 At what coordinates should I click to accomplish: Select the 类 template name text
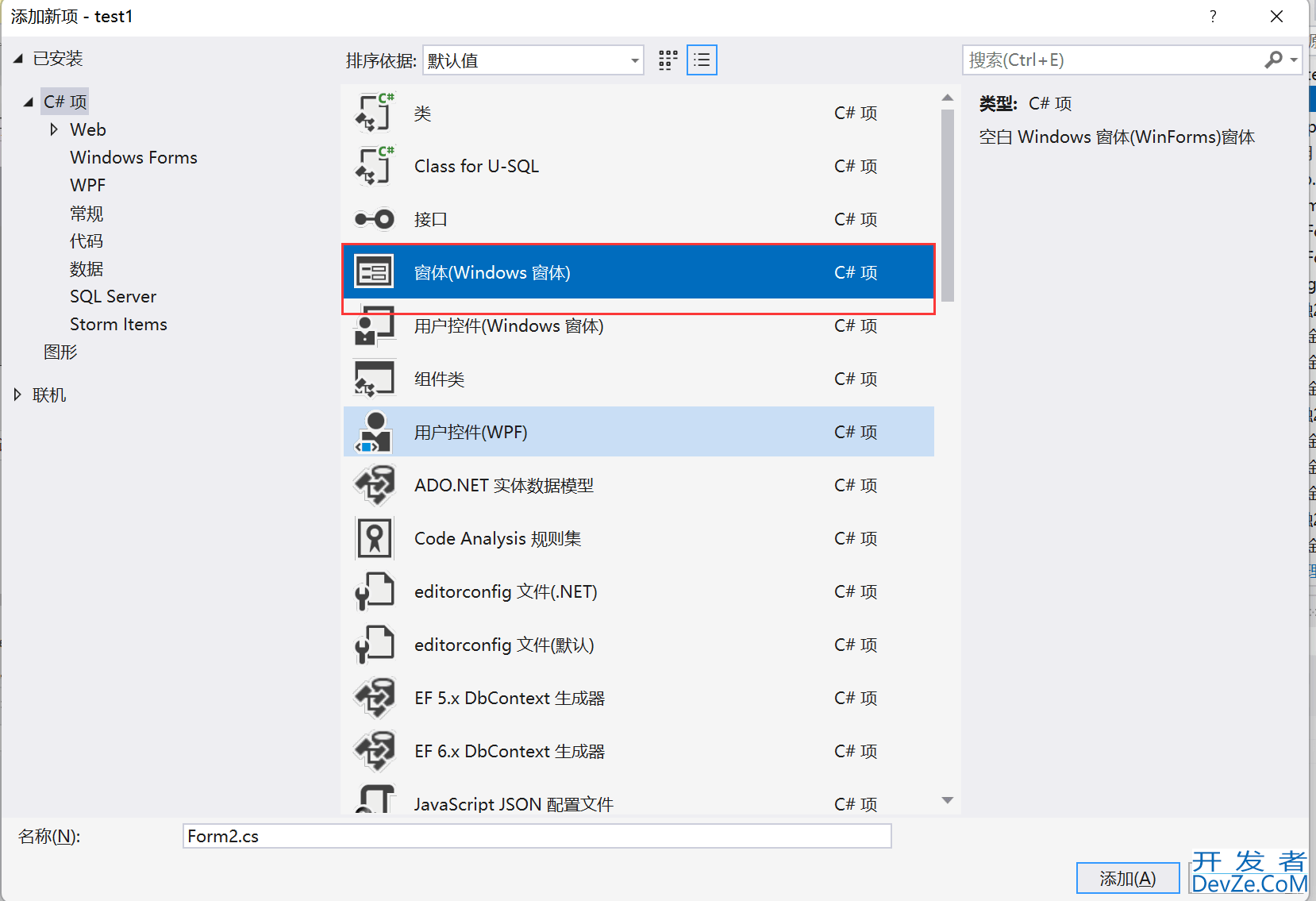(423, 113)
